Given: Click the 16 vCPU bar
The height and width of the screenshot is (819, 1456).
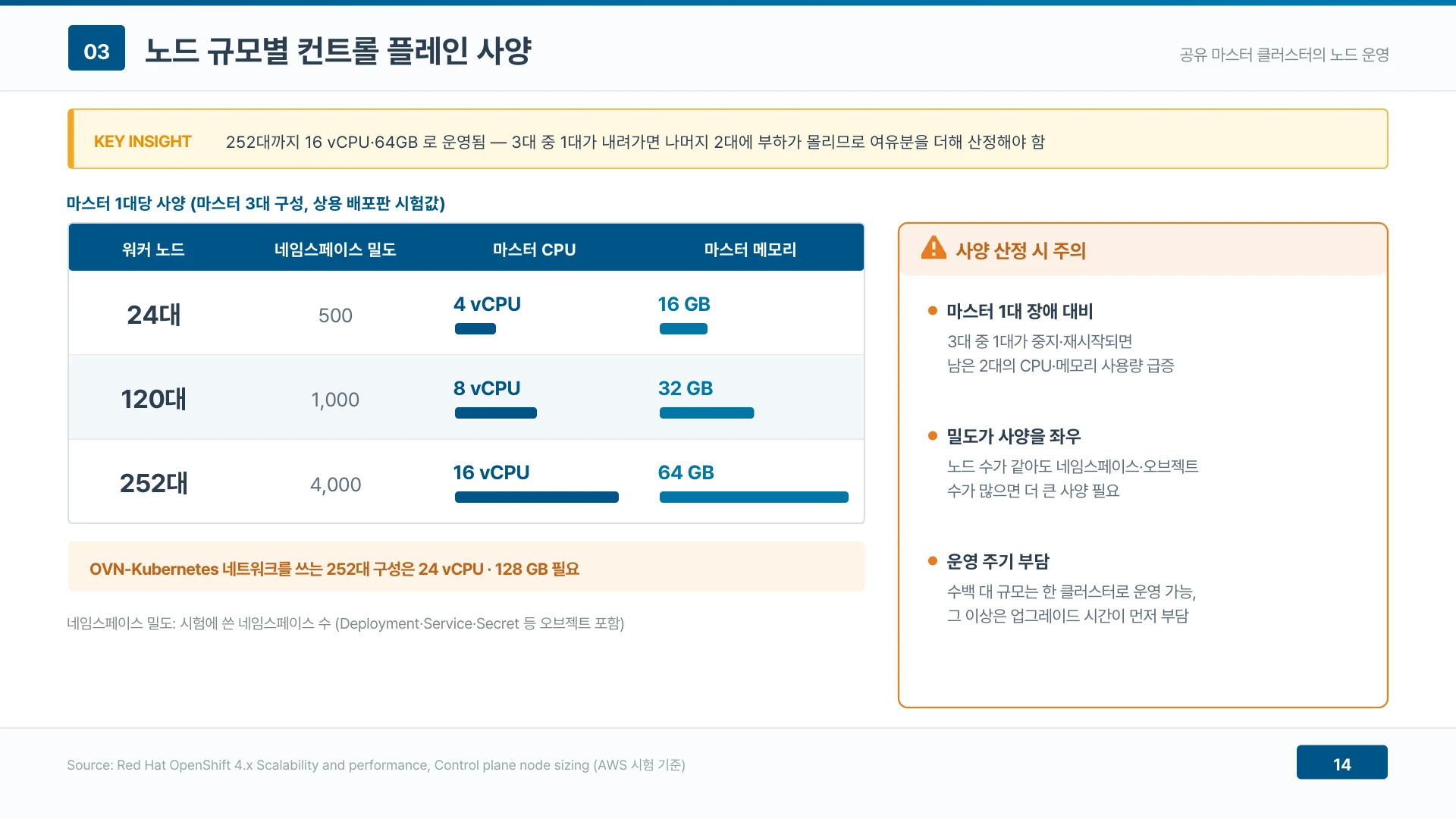Looking at the screenshot, I should (537, 497).
